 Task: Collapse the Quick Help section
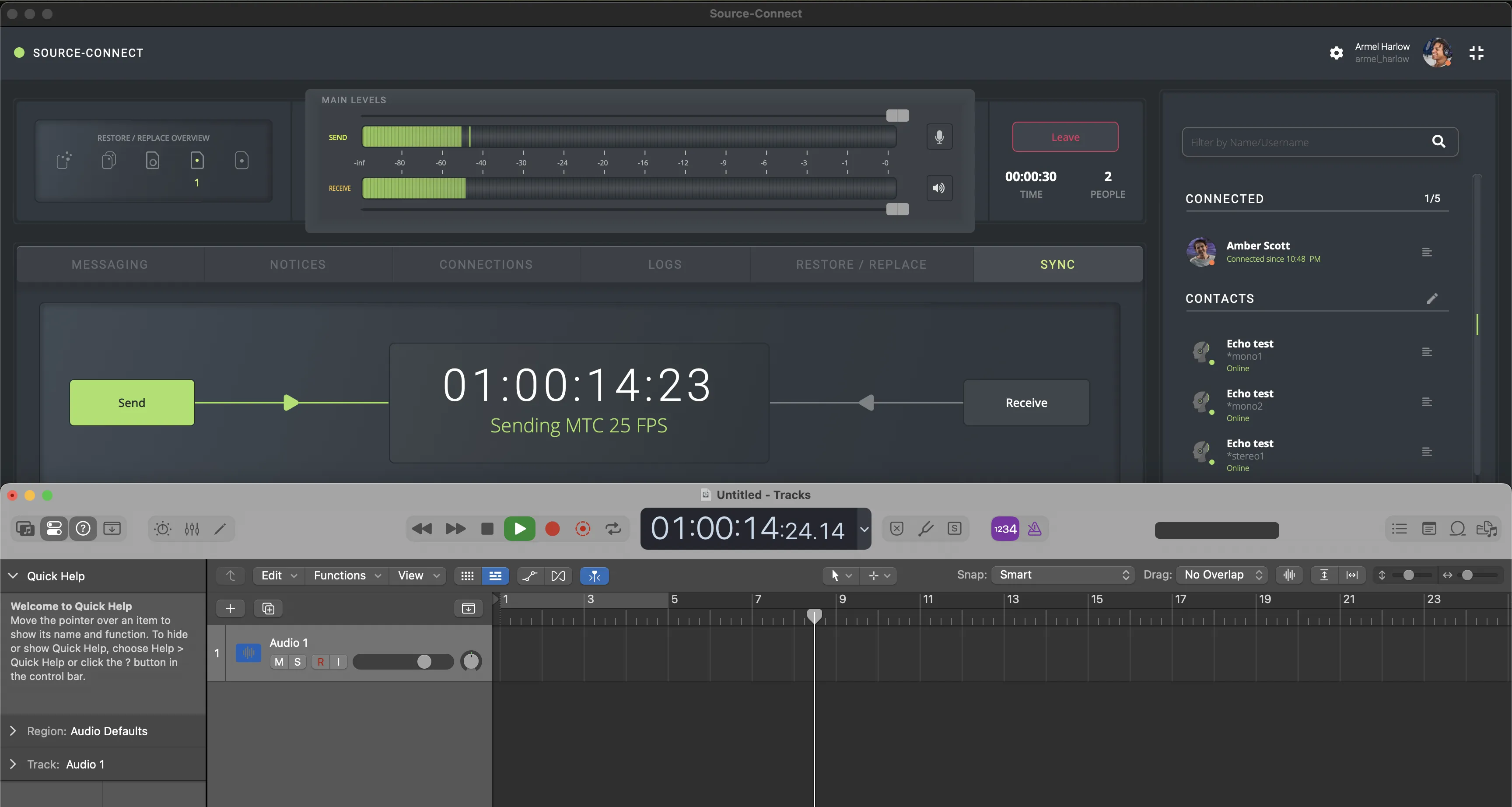13,575
